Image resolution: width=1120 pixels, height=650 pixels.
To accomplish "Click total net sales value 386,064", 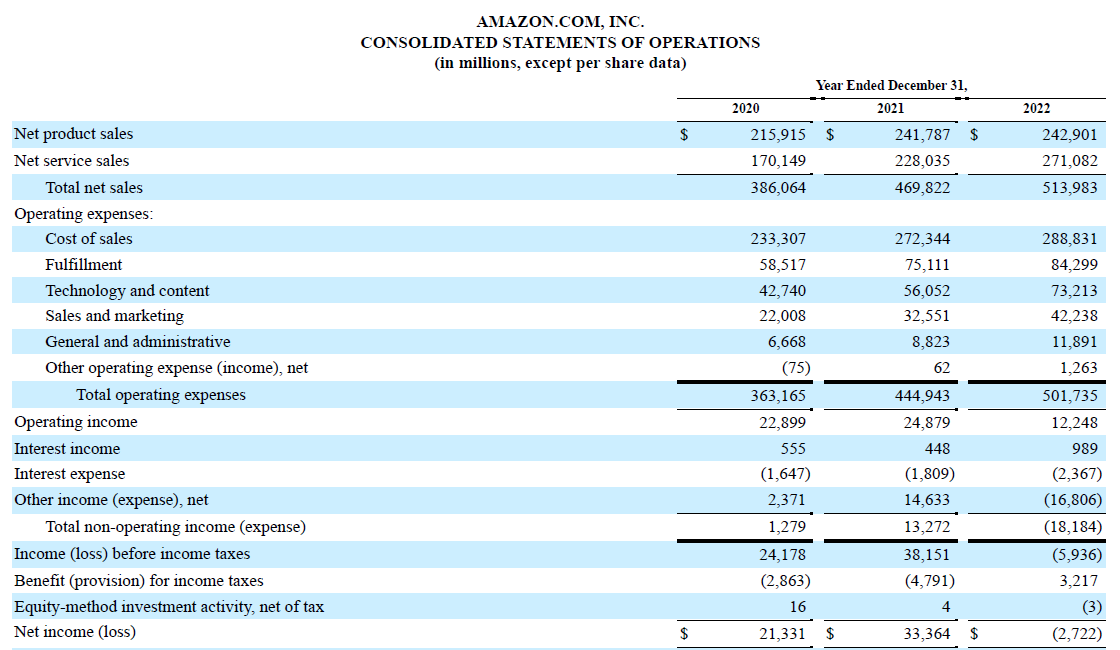I will click(778, 188).
